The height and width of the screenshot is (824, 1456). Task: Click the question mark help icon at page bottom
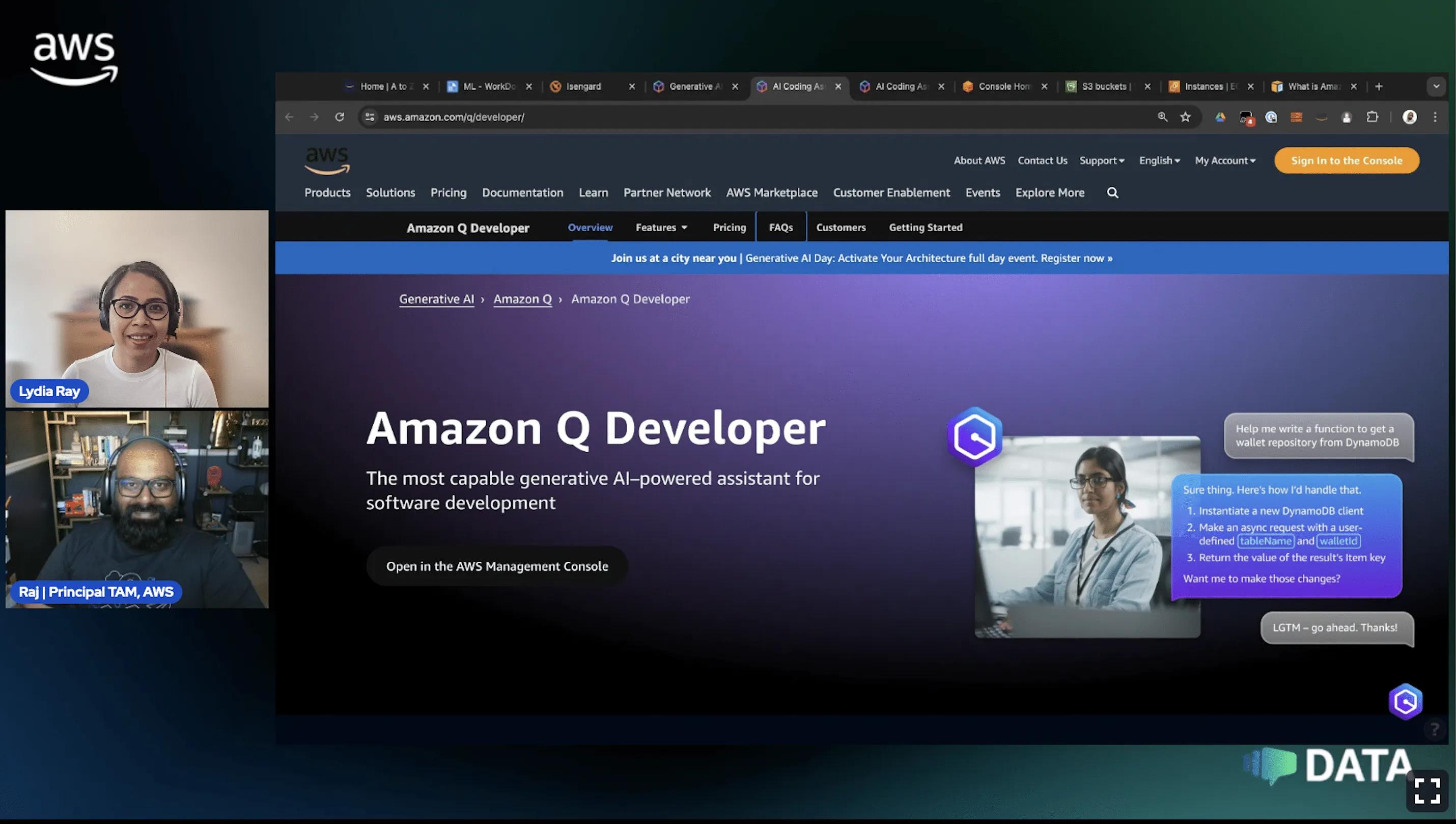(1434, 729)
